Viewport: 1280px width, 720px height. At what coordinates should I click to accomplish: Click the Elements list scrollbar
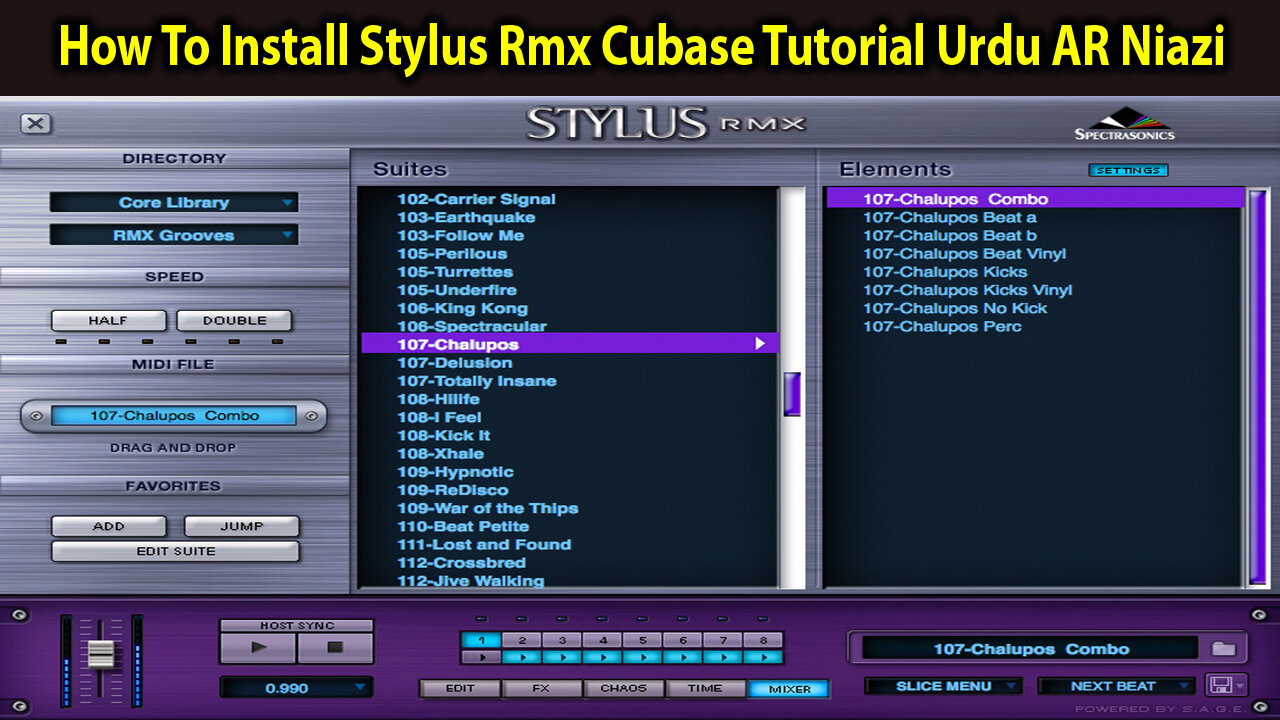click(x=1257, y=386)
